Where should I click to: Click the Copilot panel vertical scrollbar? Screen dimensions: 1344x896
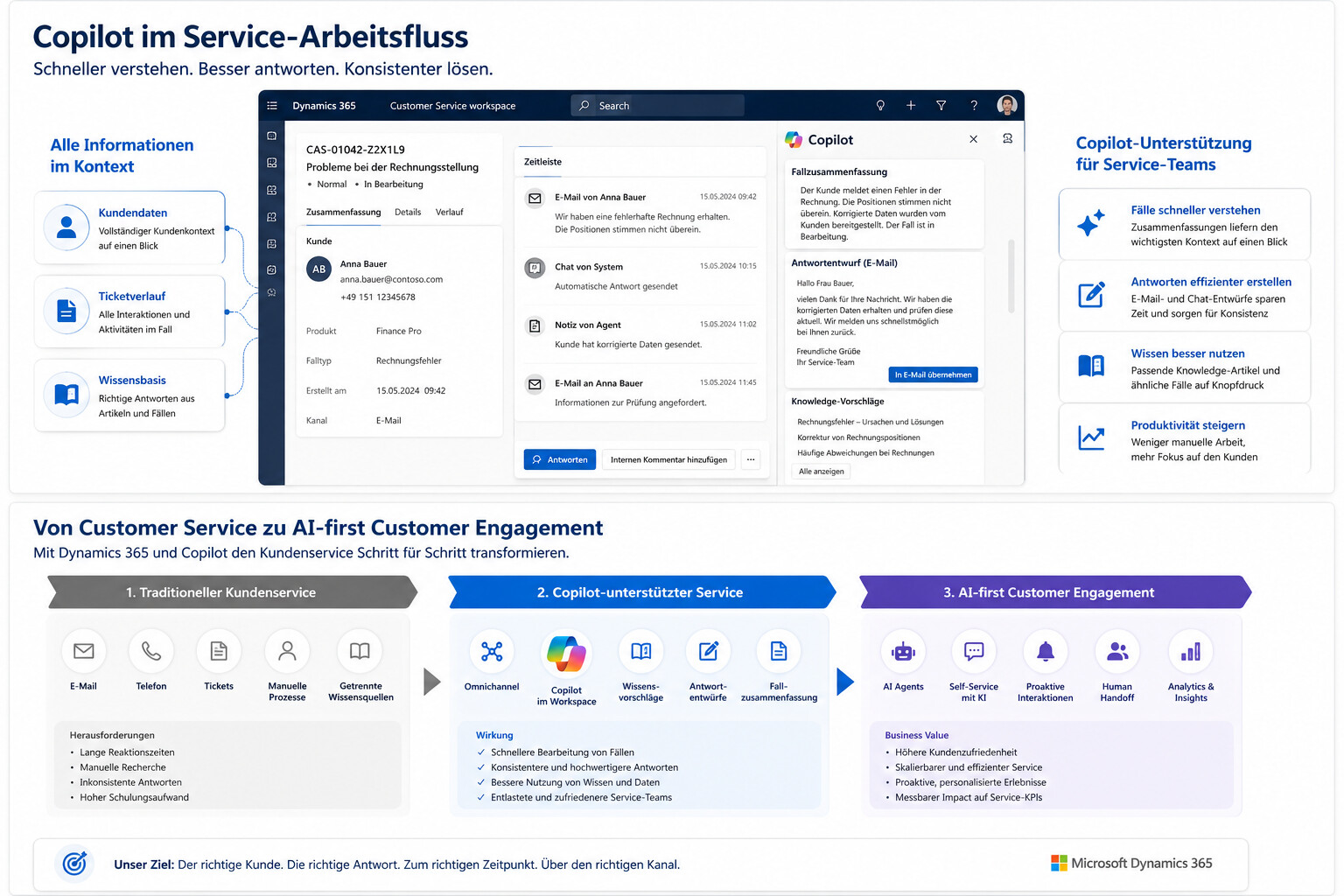coord(1012,276)
